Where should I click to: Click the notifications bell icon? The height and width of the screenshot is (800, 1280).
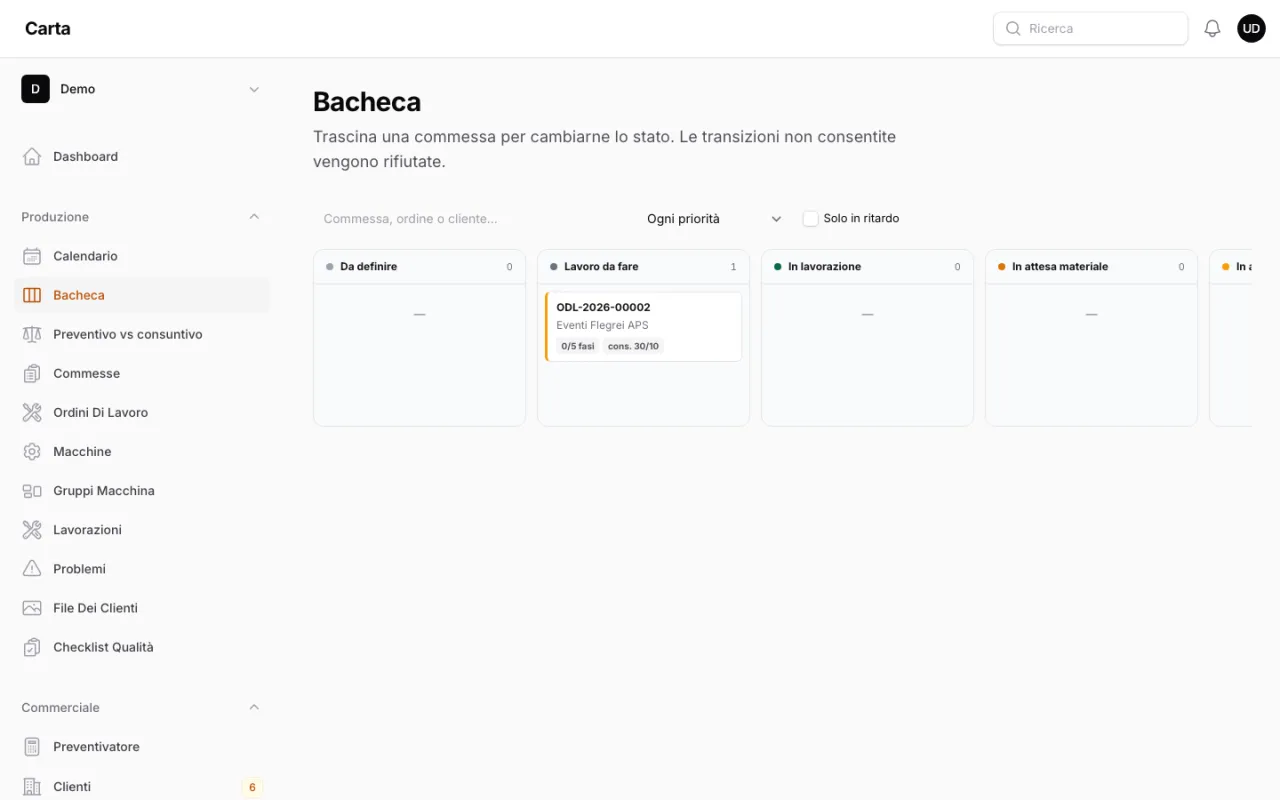[x=1212, y=29]
